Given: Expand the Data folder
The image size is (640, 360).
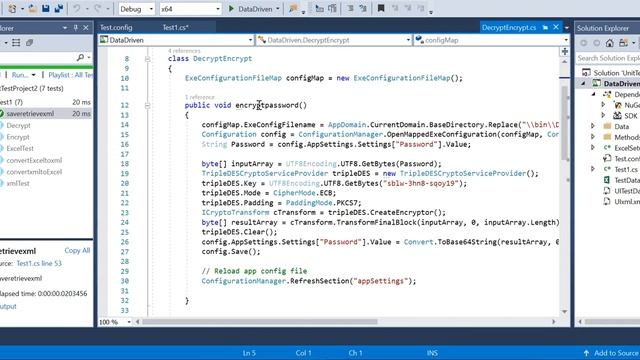Looking at the screenshot, I should click(x=593, y=126).
